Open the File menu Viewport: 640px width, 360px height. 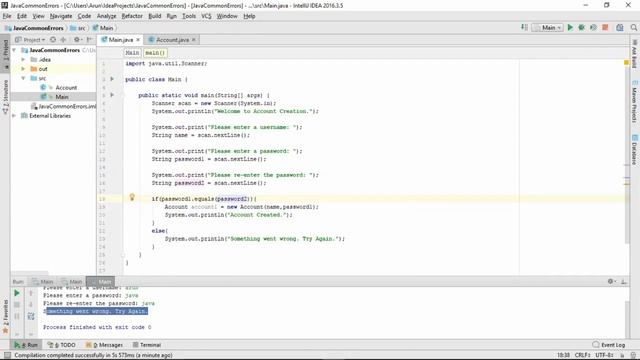[7, 16]
